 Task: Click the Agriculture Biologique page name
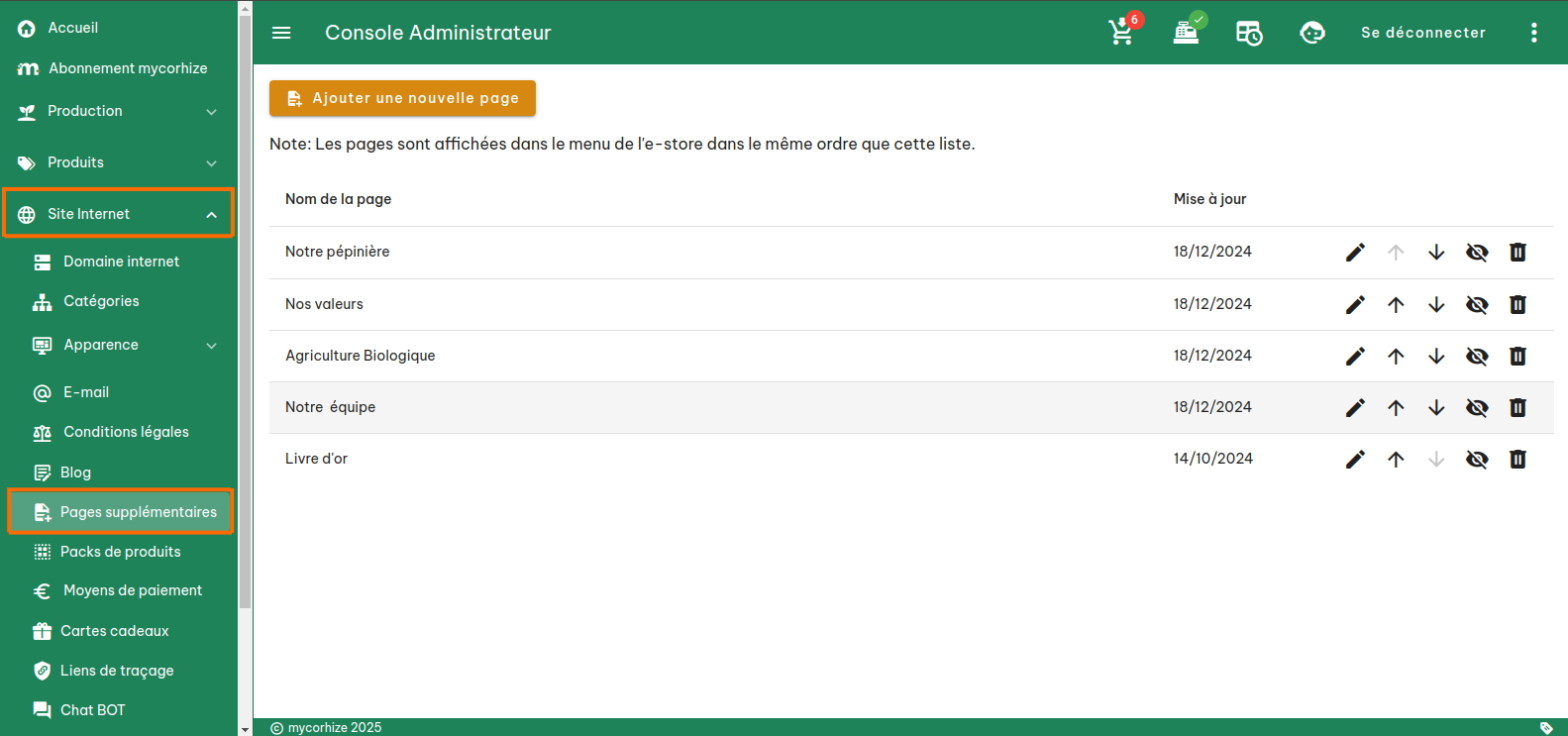(360, 356)
